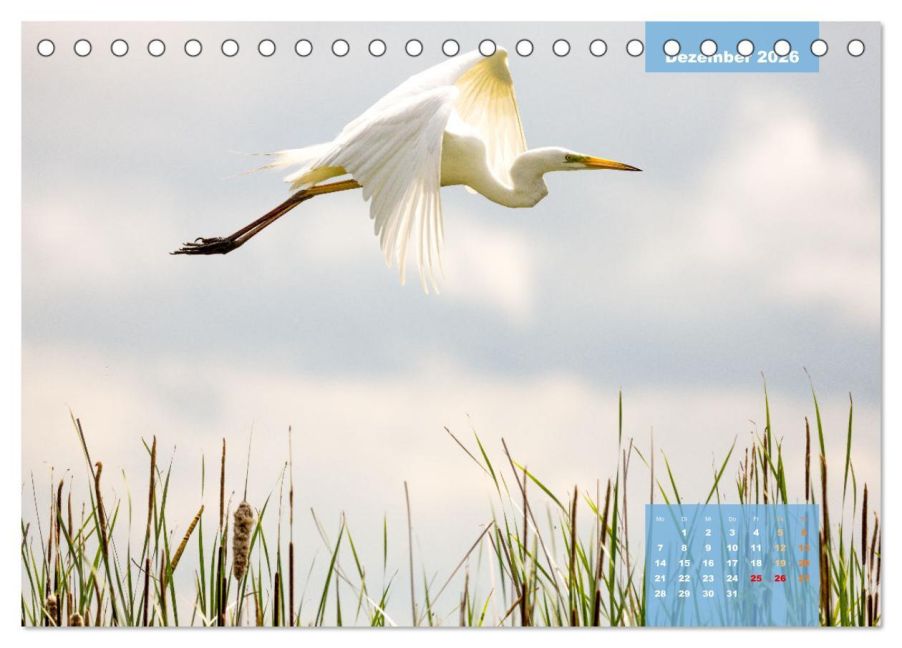
Task: Click the flying white egret in the photo
Action: click(x=406, y=170)
